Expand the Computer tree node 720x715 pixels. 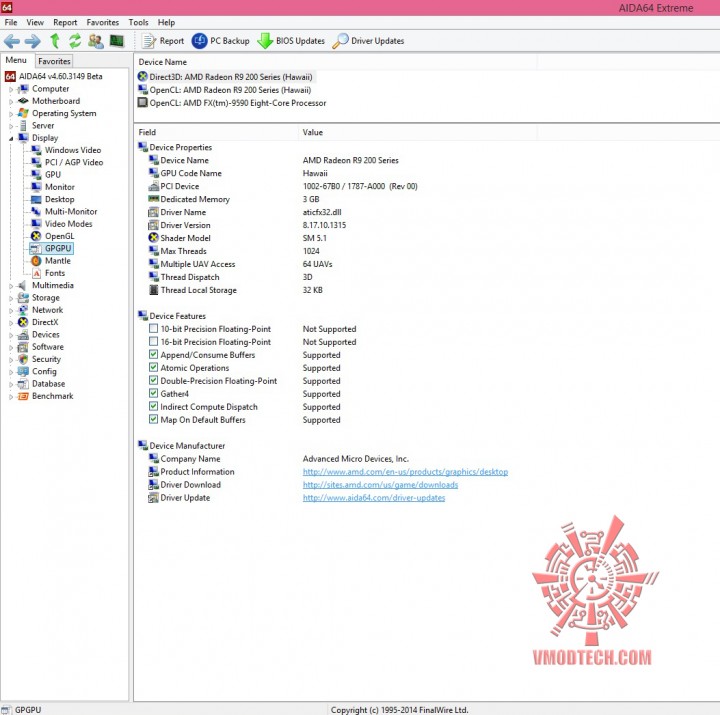11,90
